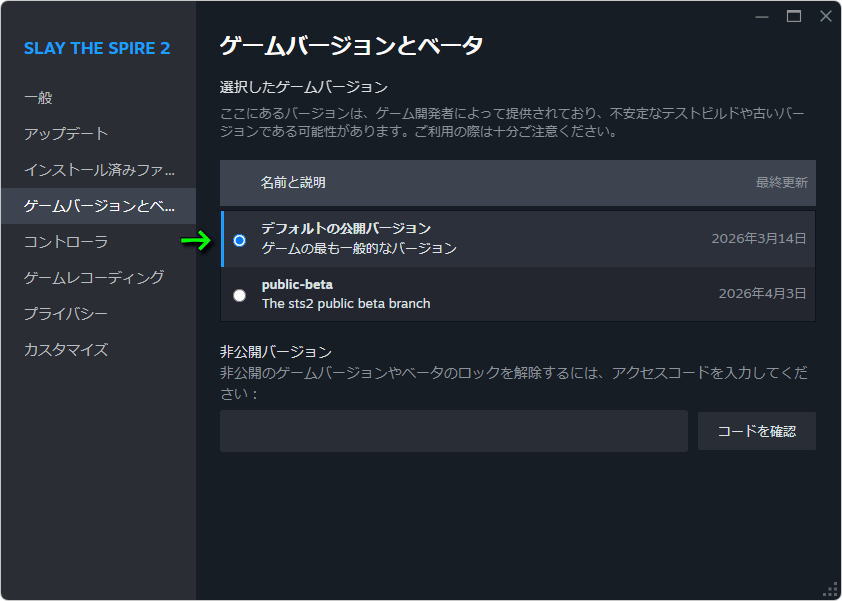Open the インストール済みファイル sidebar item
842x601 pixels.
99,170
